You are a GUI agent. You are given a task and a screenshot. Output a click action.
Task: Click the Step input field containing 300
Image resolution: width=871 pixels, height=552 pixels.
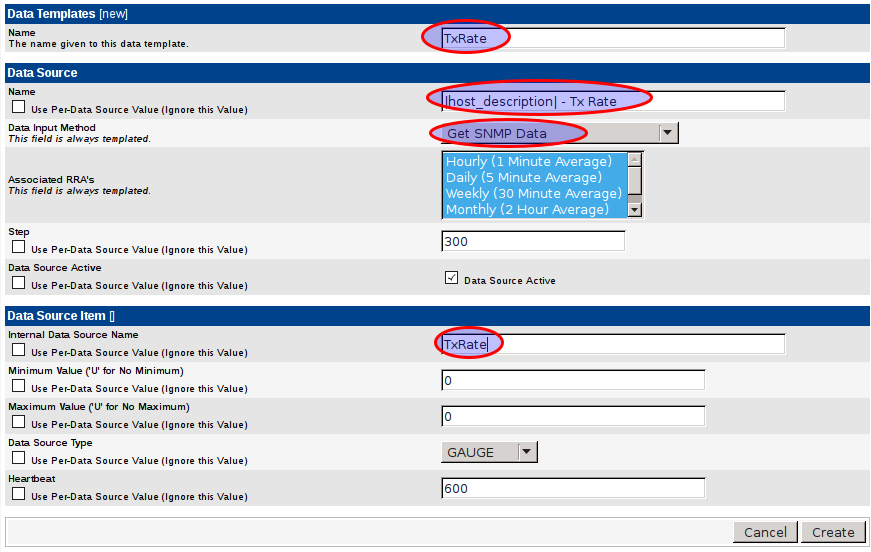point(532,241)
